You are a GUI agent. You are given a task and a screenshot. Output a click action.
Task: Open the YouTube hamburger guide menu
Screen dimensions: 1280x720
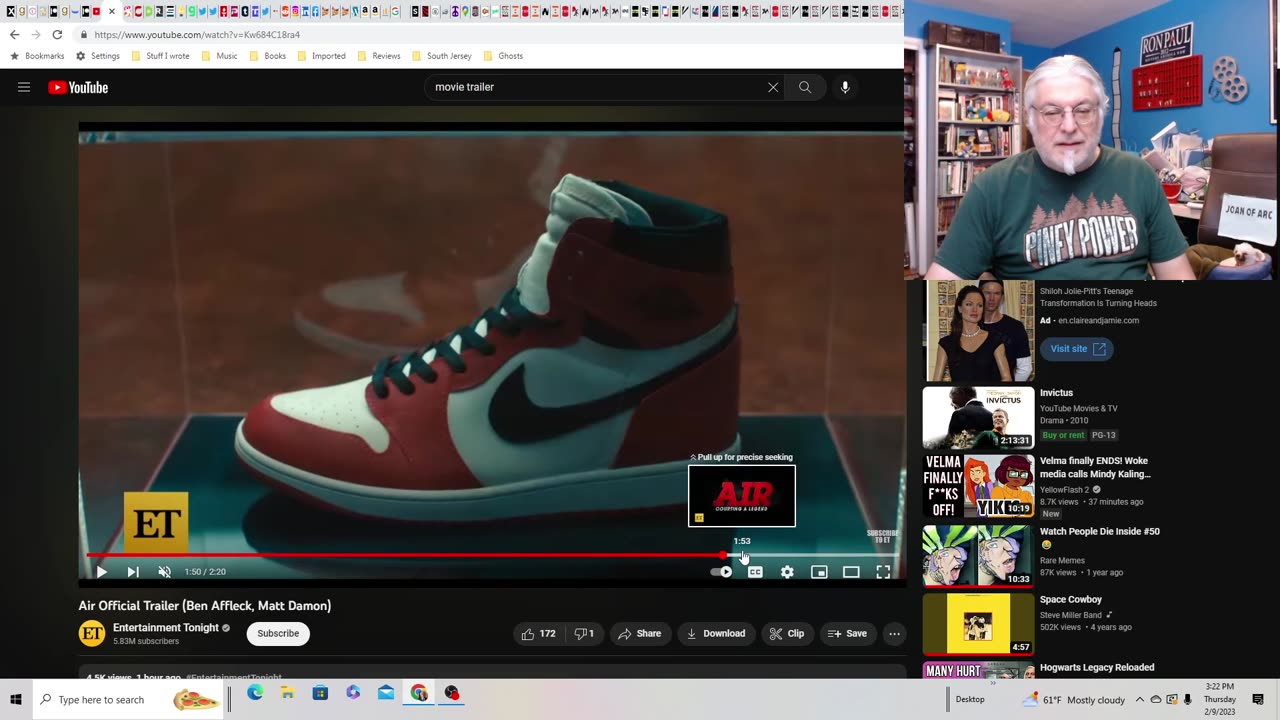24,87
